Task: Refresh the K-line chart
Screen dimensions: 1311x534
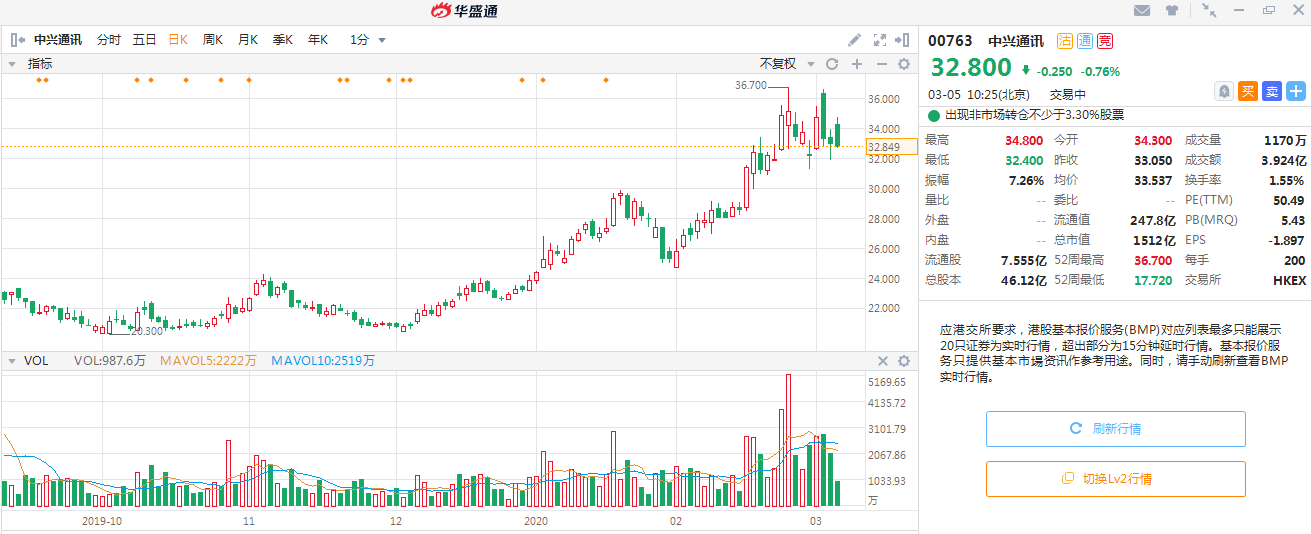Action: (831, 64)
